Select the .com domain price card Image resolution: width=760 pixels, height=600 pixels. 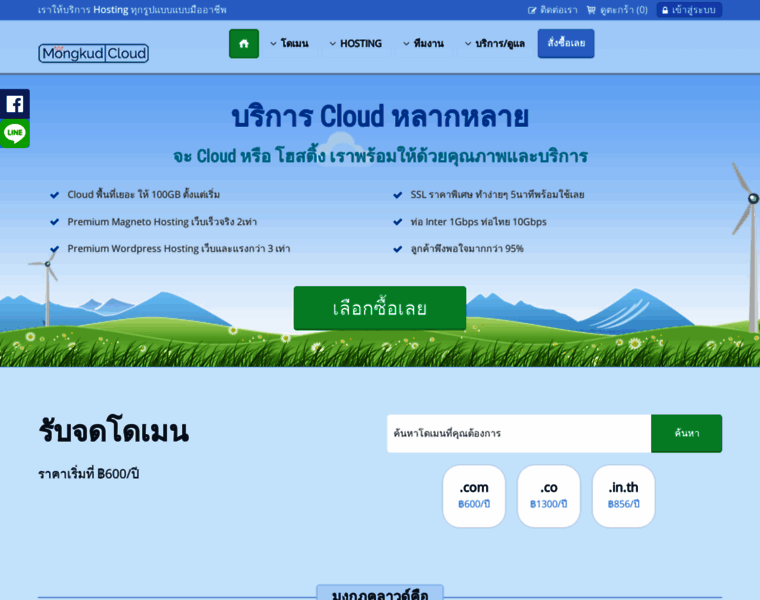tap(474, 496)
